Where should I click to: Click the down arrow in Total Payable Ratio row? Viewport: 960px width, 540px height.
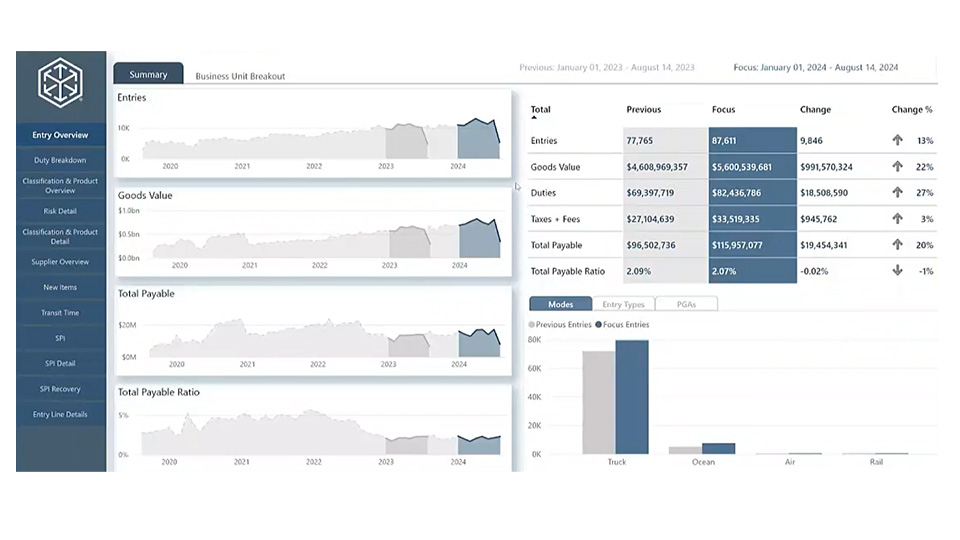(x=897, y=270)
